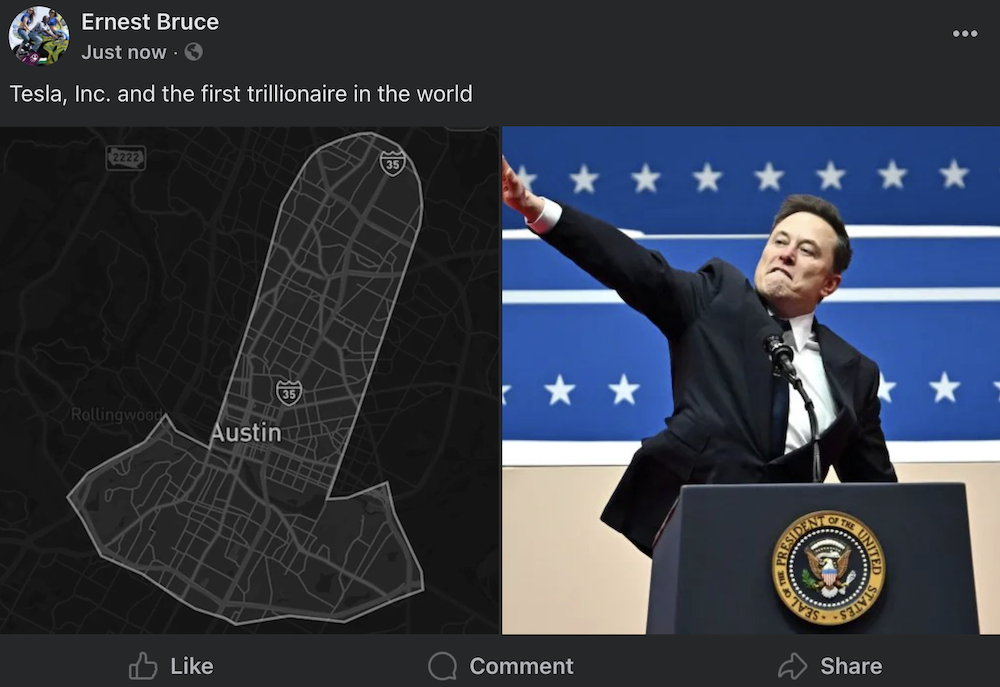Click the speech bubble Comment icon
This screenshot has height=687, width=1000.
[x=442, y=666]
